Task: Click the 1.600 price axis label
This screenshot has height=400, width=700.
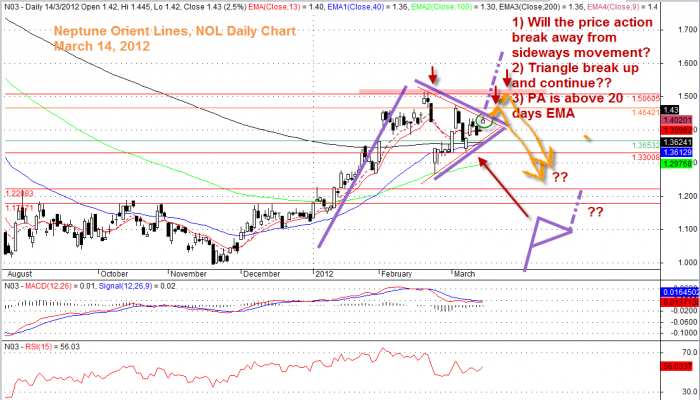Action: pos(687,63)
